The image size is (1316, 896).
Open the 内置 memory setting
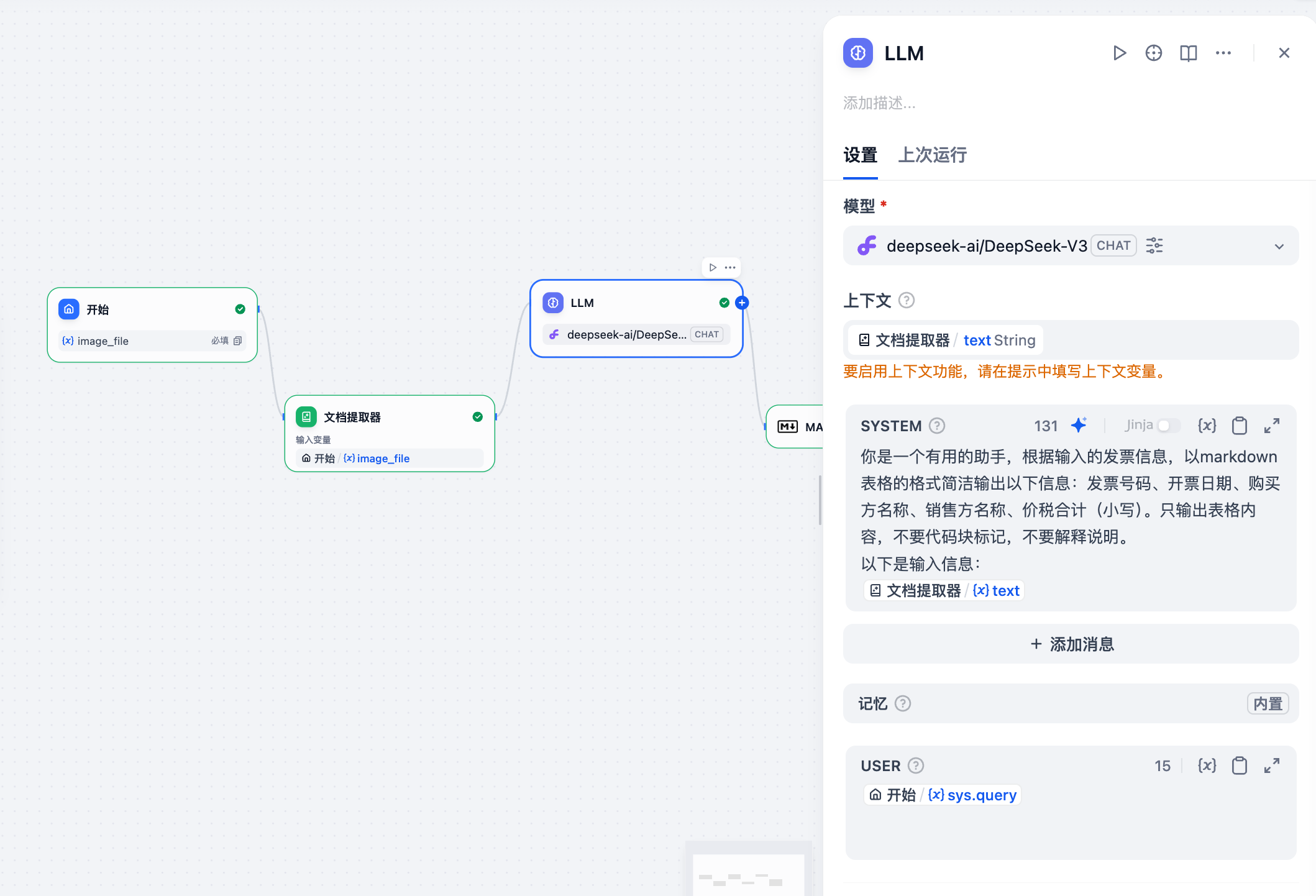pyautogui.click(x=1268, y=703)
